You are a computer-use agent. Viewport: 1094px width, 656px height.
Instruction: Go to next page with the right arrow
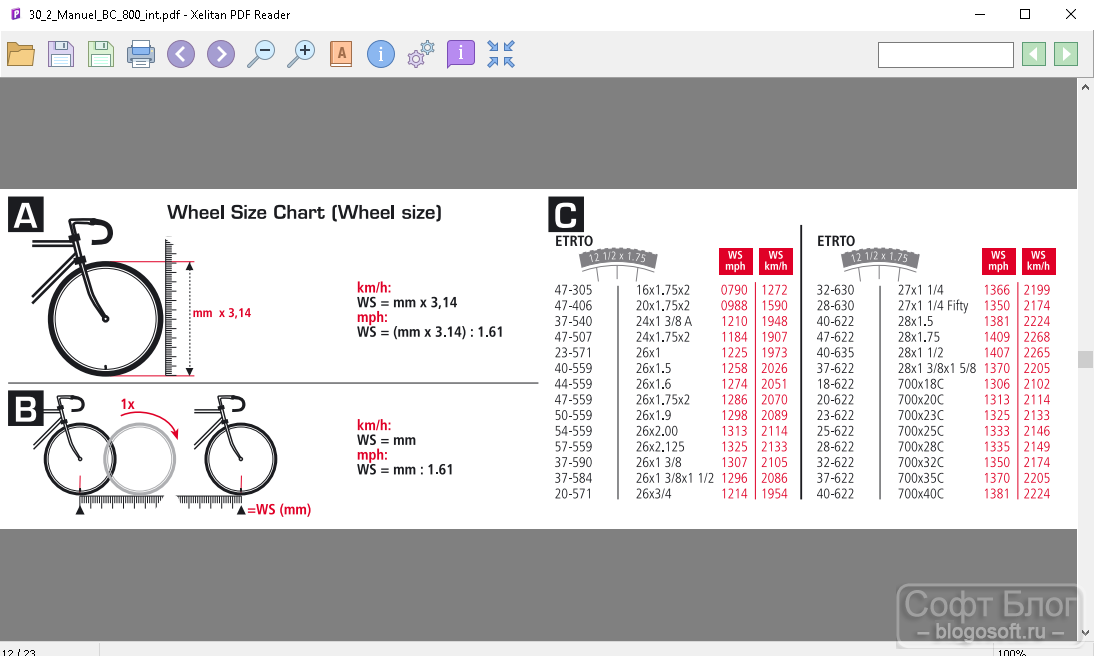click(220, 54)
